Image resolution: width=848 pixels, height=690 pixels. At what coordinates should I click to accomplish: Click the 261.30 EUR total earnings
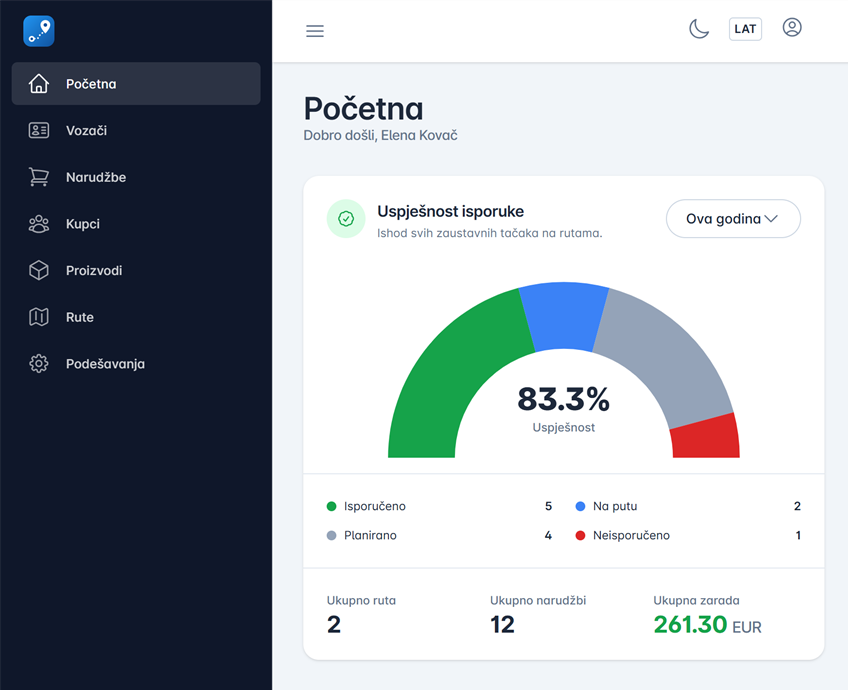707,625
